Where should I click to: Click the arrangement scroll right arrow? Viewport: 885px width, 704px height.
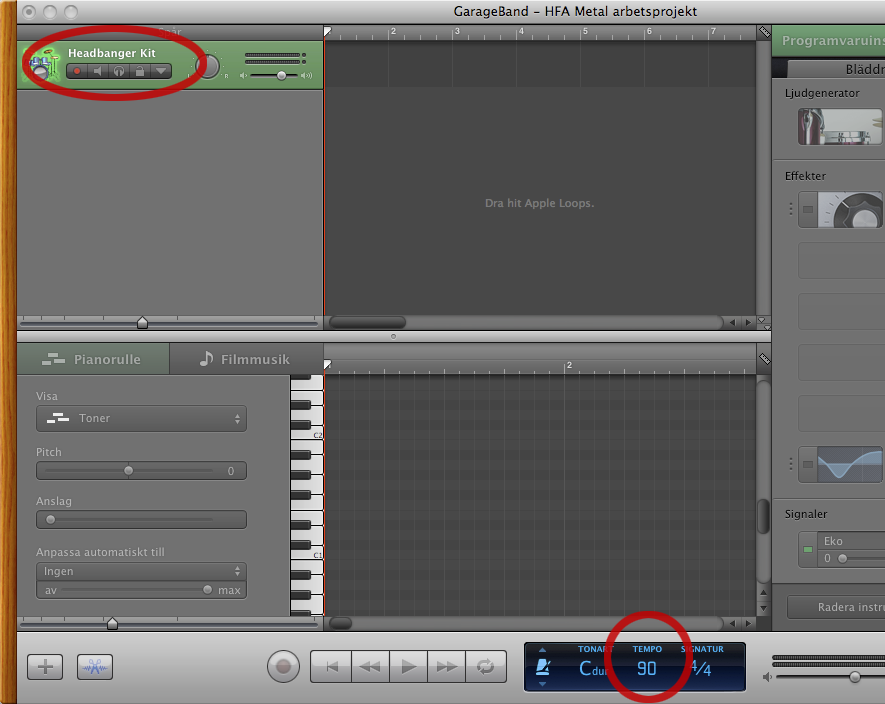click(748, 322)
